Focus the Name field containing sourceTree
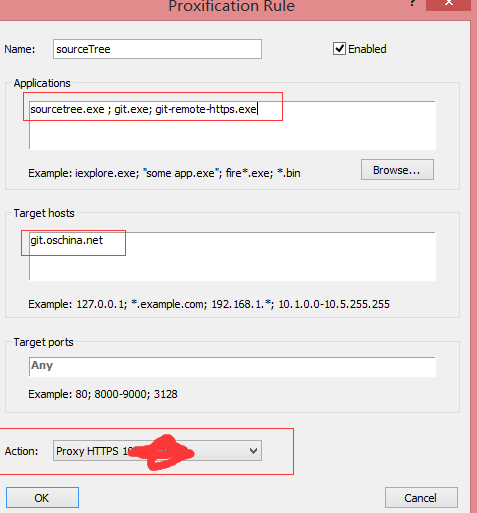Viewport: 477px width, 513px height. click(x=157, y=49)
